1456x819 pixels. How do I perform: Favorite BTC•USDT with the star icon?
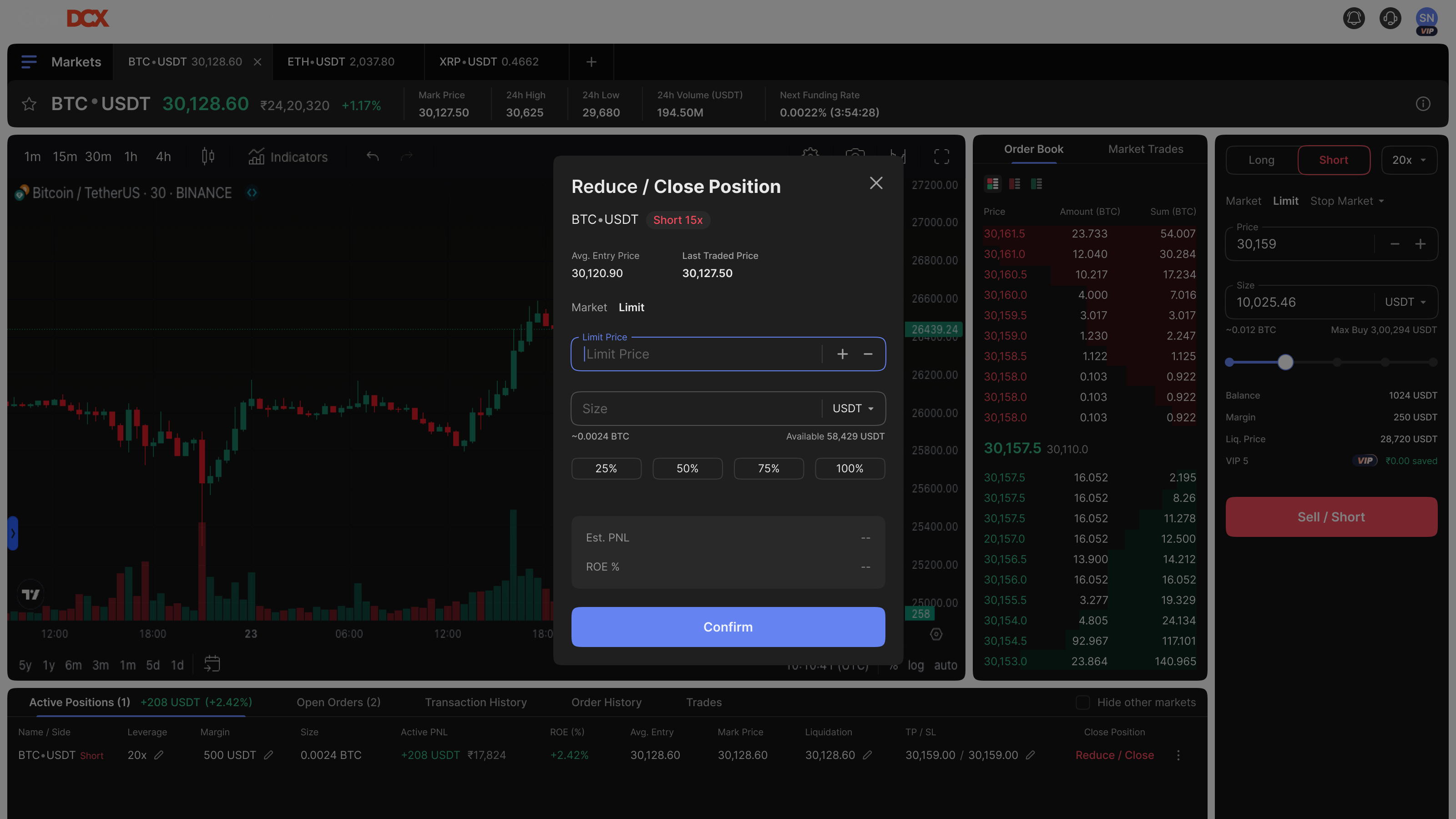point(29,104)
